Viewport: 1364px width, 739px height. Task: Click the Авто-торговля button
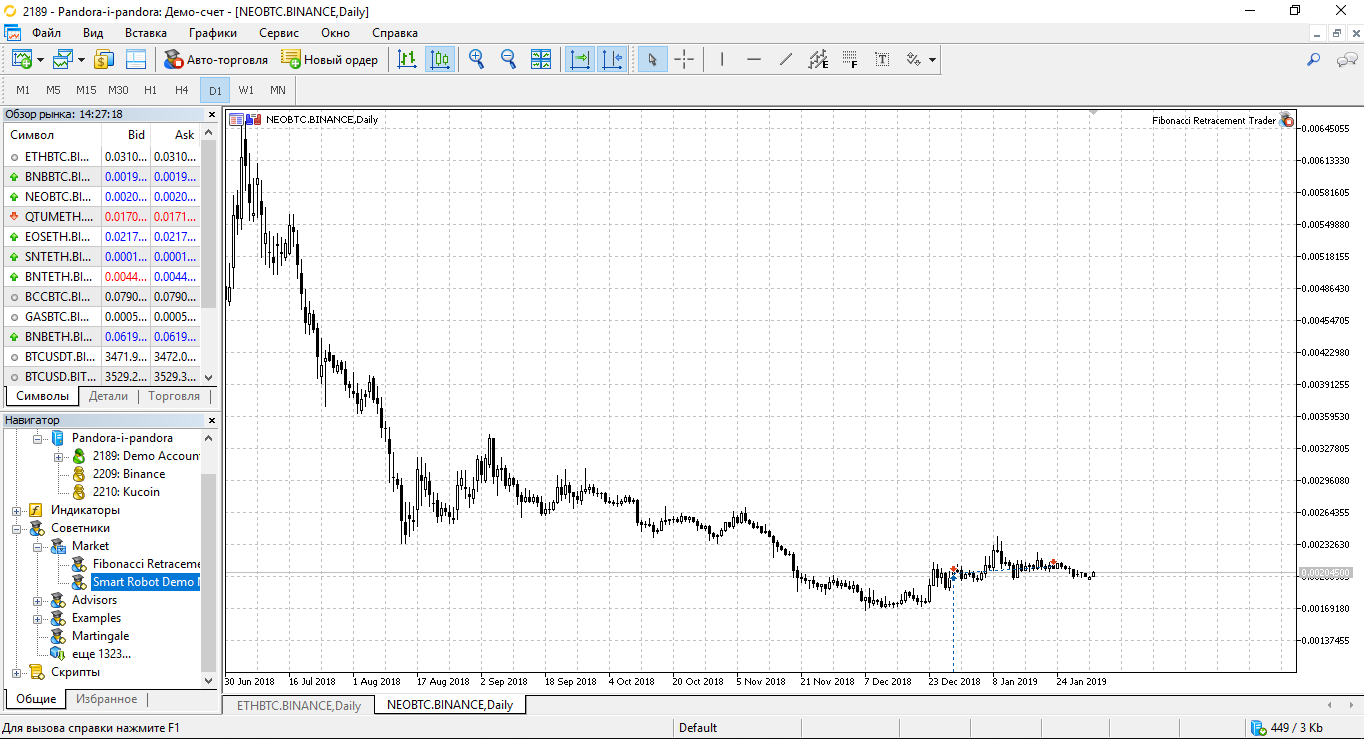tap(216, 60)
